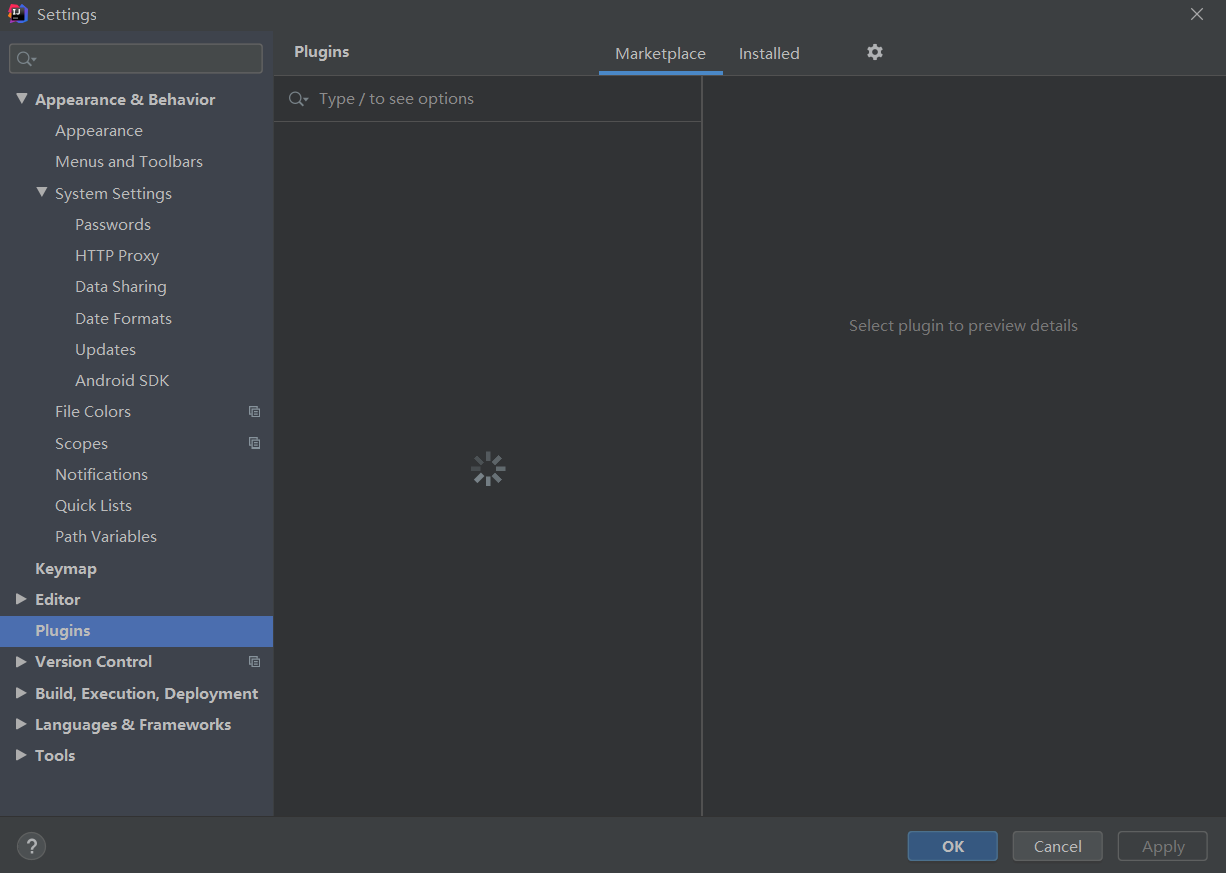This screenshot has height=873, width=1226.
Task: Click the project-level icon beside Scopes
Action: click(254, 443)
